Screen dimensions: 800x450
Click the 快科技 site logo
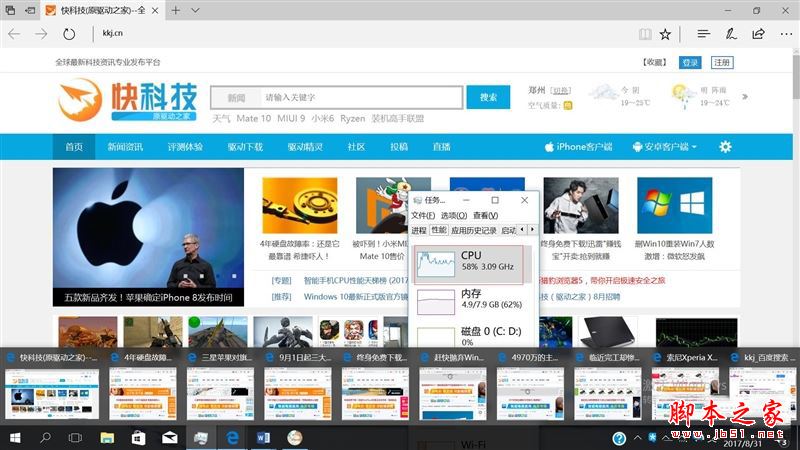tap(128, 99)
